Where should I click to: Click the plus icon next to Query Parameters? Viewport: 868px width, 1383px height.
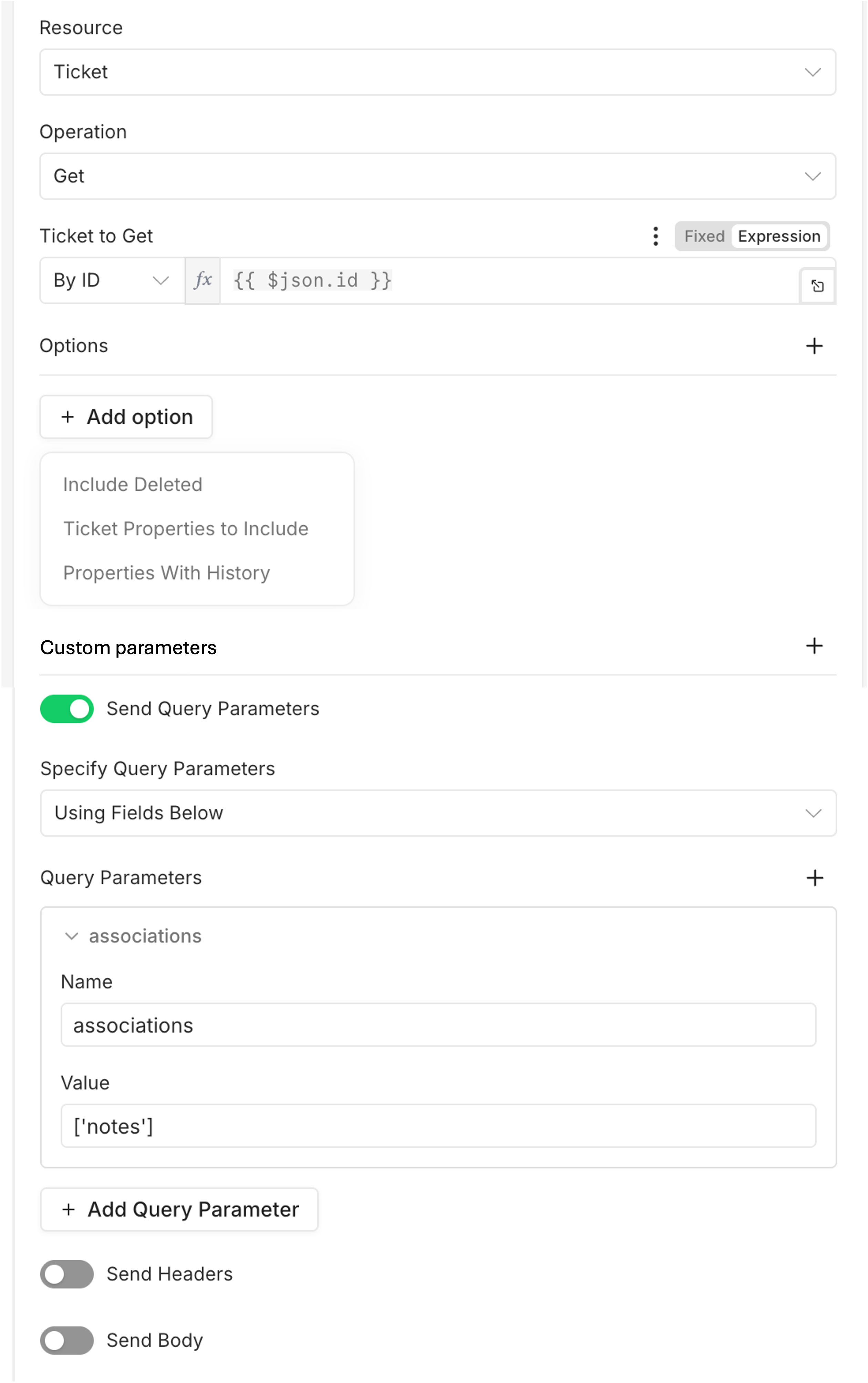tap(815, 878)
